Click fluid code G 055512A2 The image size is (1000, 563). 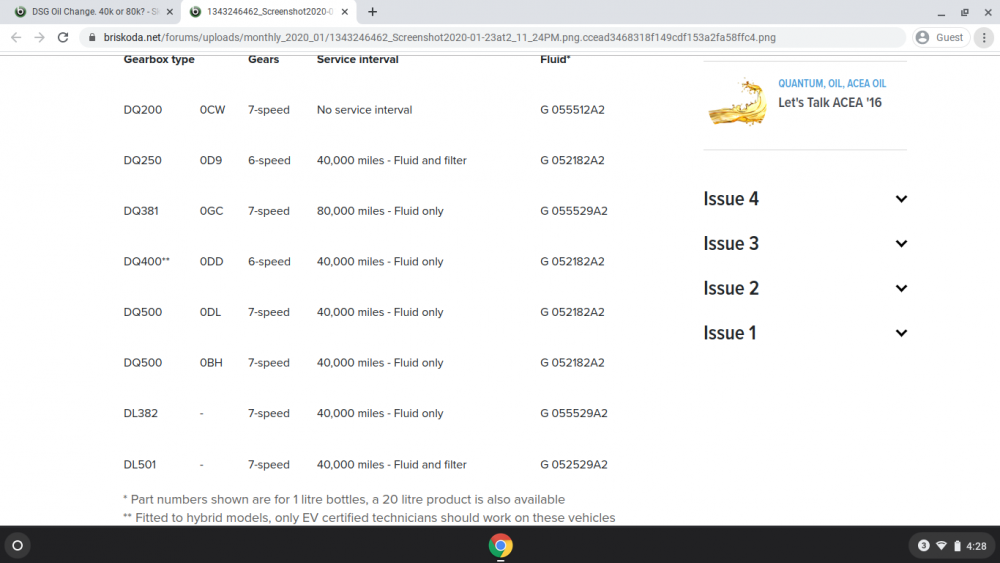572,110
